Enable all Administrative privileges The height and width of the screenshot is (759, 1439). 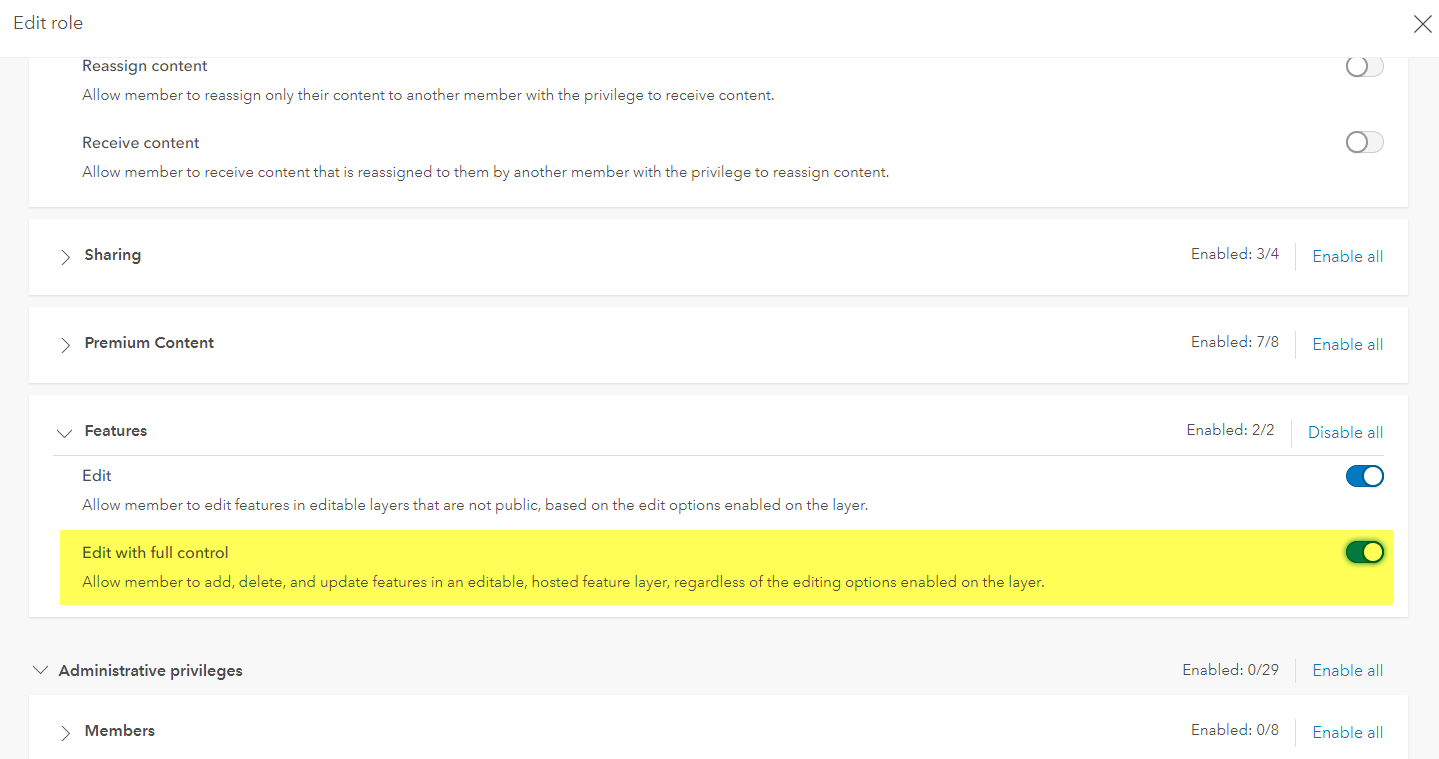point(1347,671)
